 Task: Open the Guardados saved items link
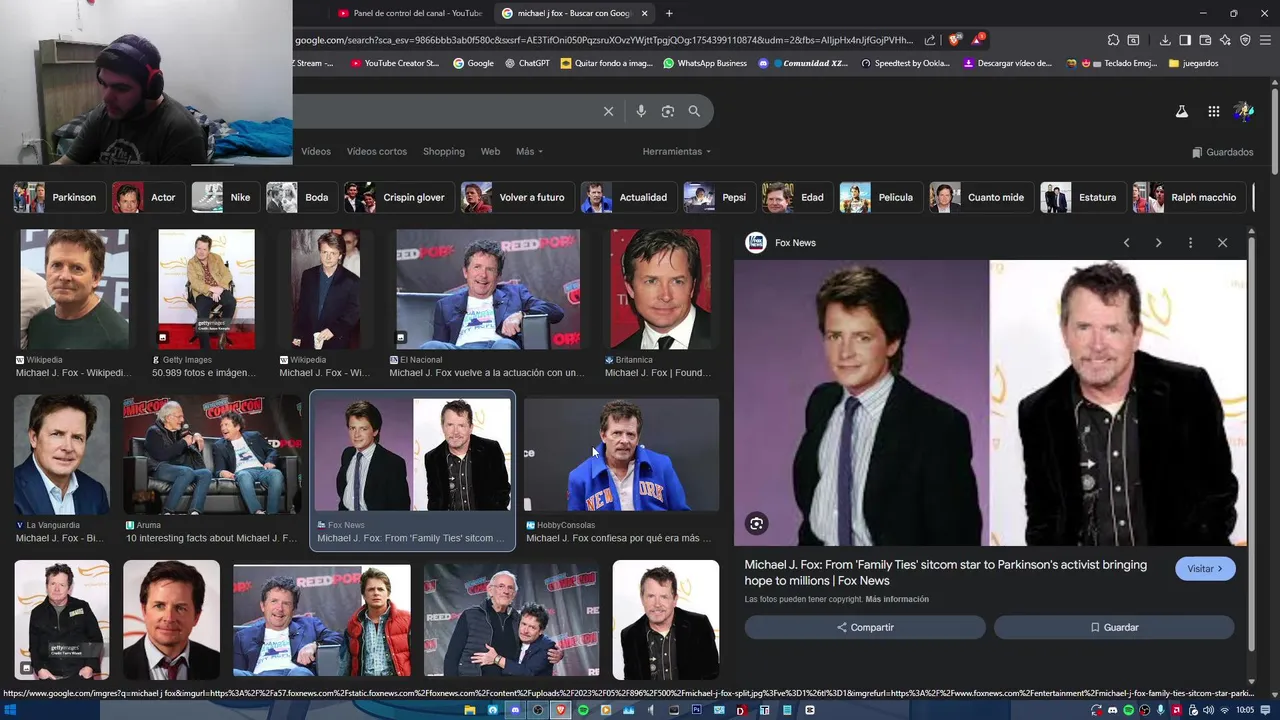click(x=1222, y=152)
